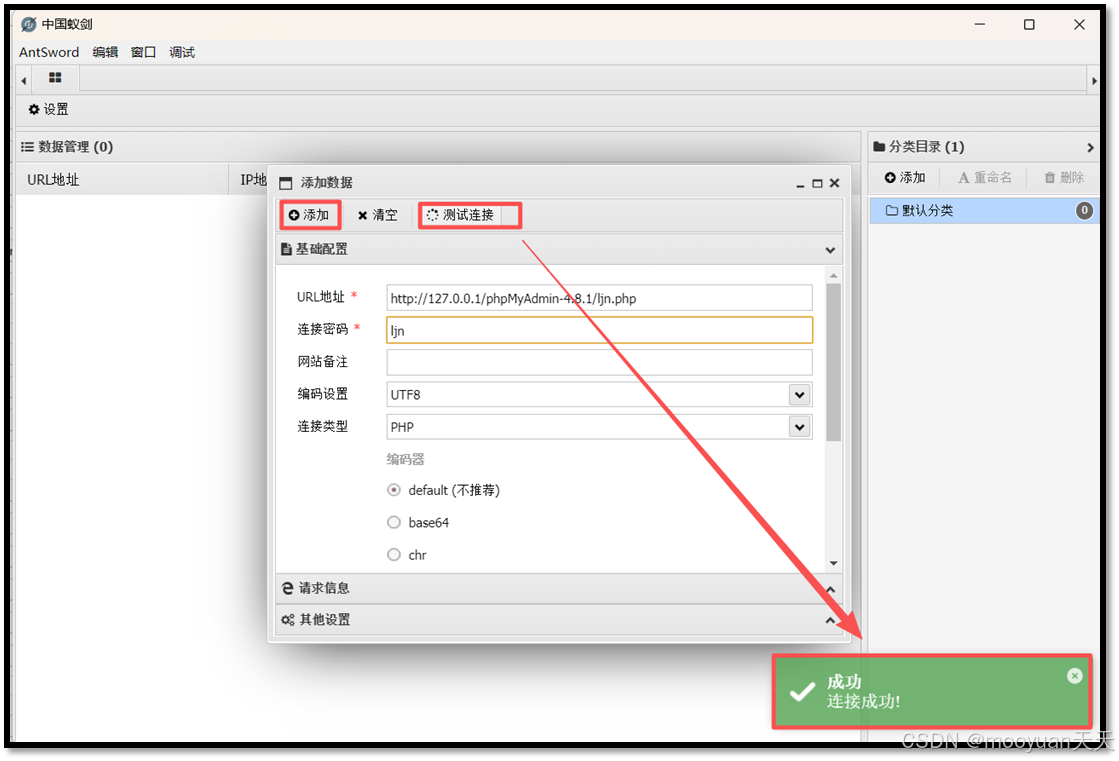This screenshot has width=1119, height=761.
Task: Select the 默认分类 folder
Action: [x=983, y=211]
